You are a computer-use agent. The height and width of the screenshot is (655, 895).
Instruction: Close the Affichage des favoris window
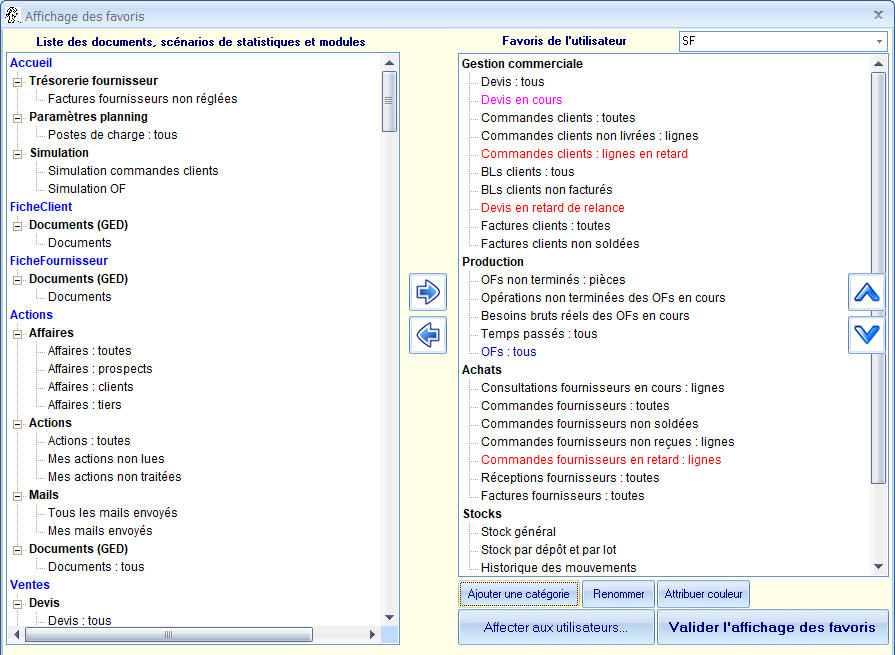879,15
